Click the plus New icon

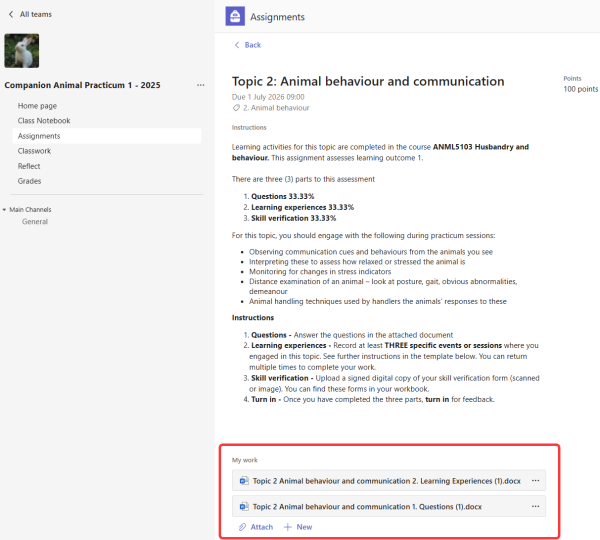coord(288,527)
